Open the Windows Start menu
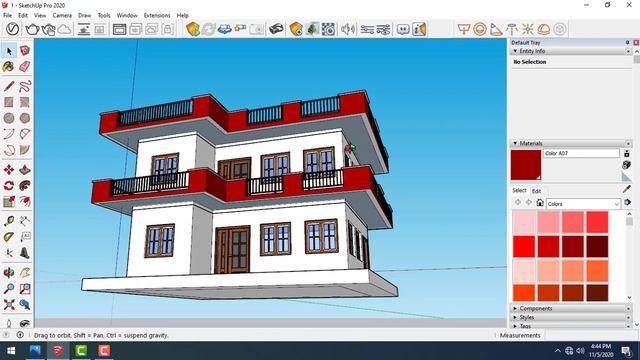The height and width of the screenshot is (360, 640). click(11, 351)
